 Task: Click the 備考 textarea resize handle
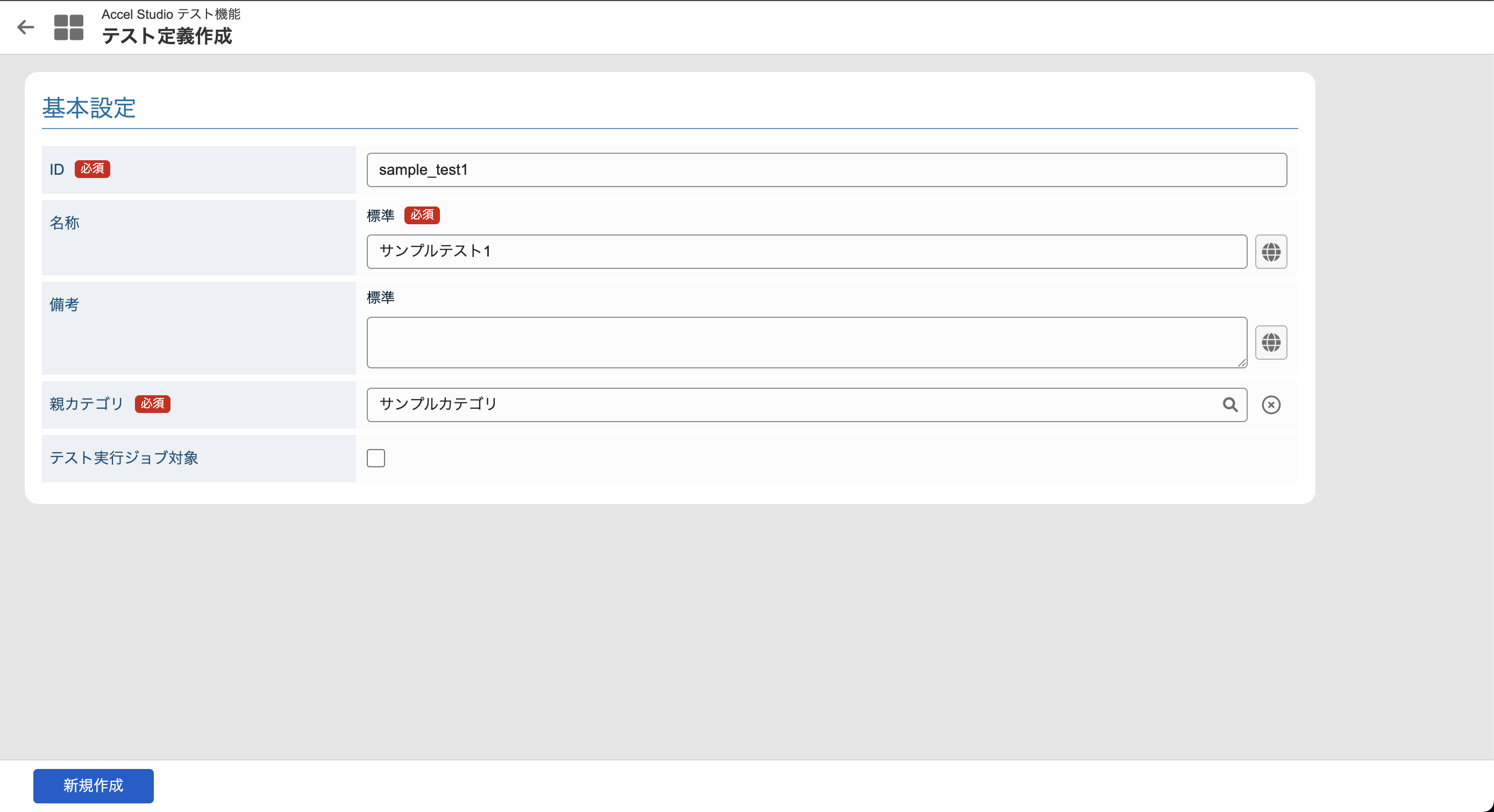click(x=1241, y=362)
